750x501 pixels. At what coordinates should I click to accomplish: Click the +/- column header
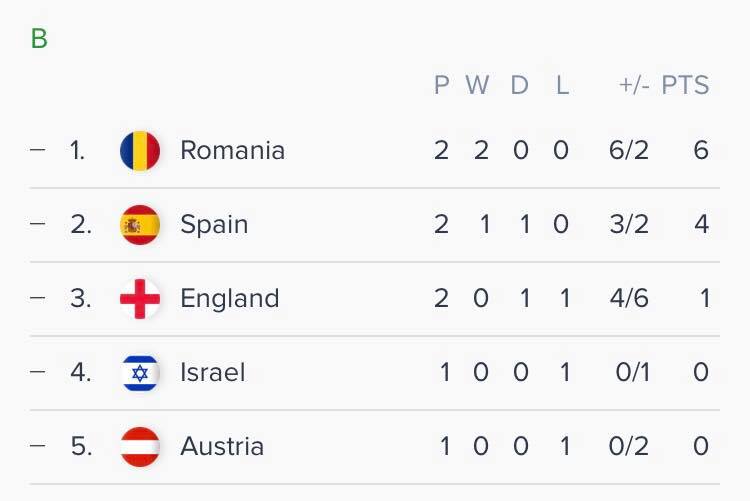(x=634, y=86)
